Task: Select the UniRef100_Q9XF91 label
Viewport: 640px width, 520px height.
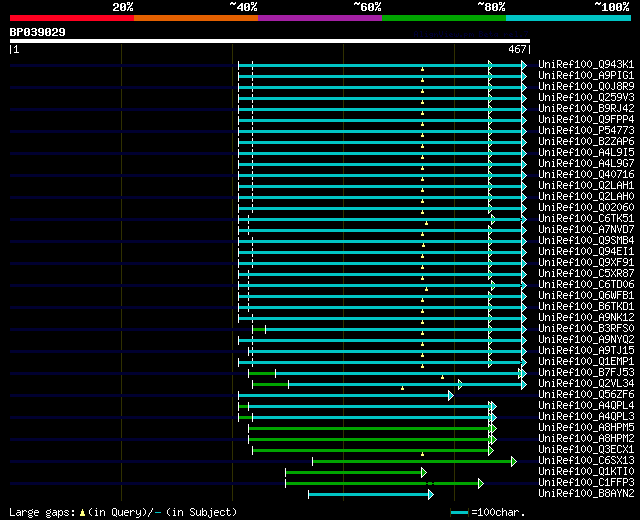Action: pos(586,263)
